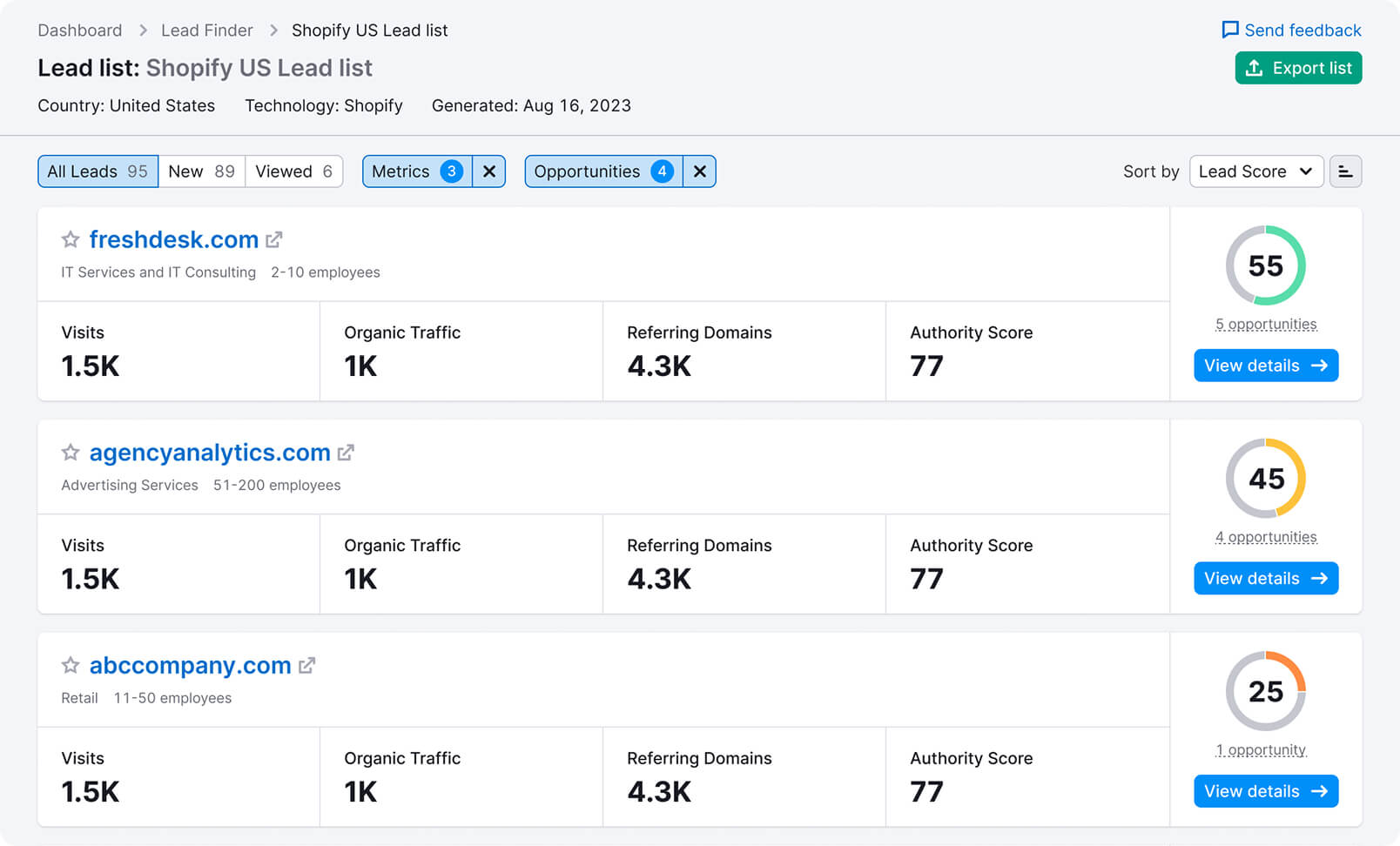The image size is (1400, 846).
Task: Switch to the Viewed leads tab
Action: tap(293, 171)
